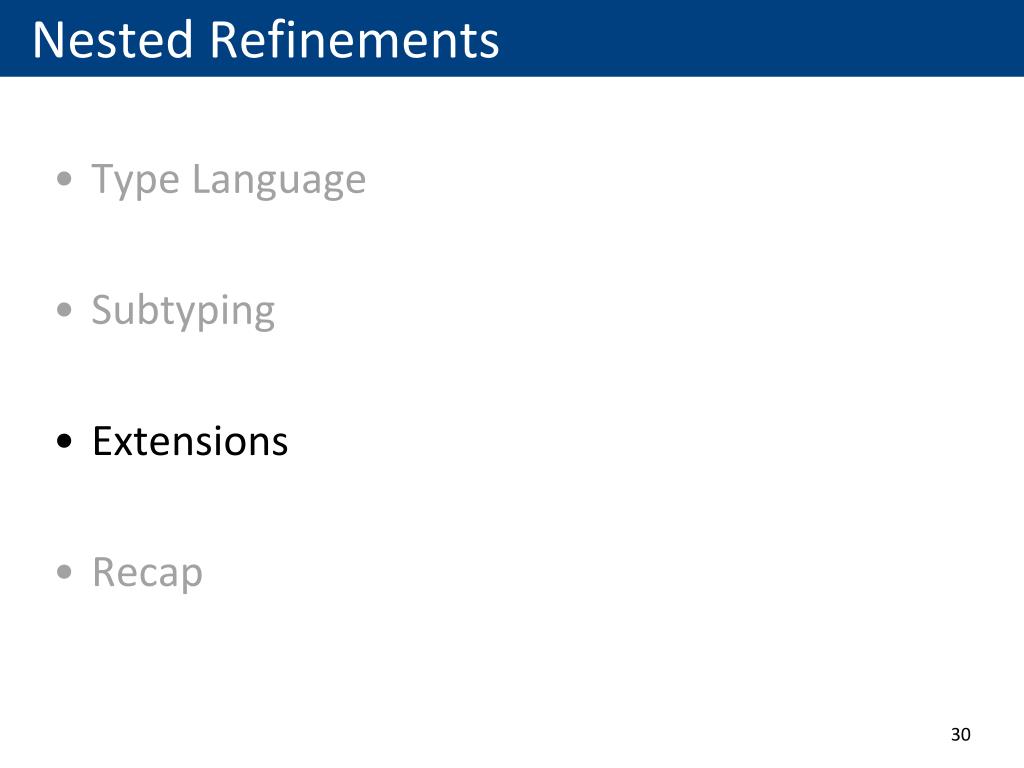Select the word Nested in title
This screenshot has height=768, width=1024.
click(113, 40)
